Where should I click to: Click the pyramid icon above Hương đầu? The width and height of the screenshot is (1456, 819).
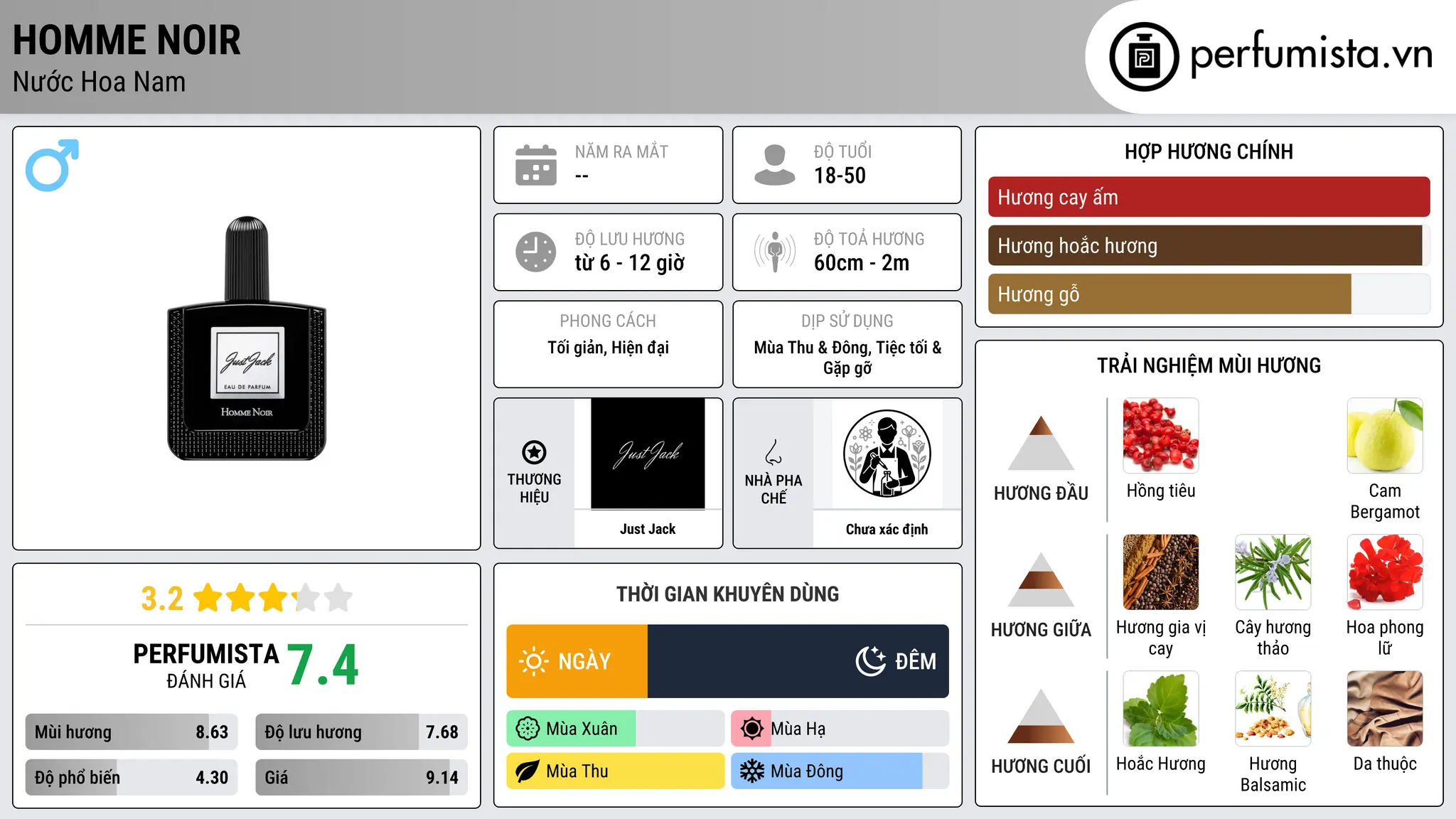(1041, 443)
